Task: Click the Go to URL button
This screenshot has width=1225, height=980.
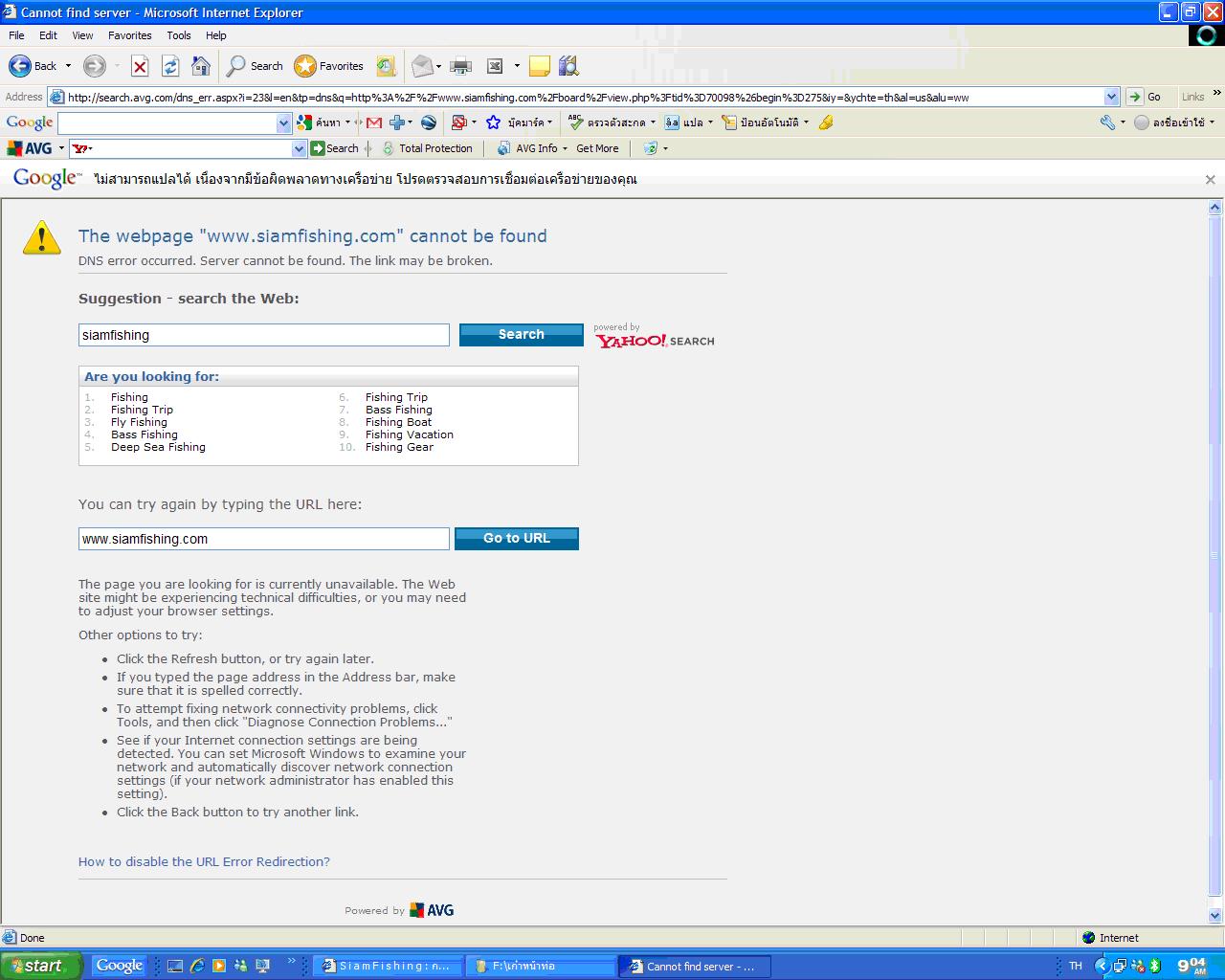Action: [517, 538]
